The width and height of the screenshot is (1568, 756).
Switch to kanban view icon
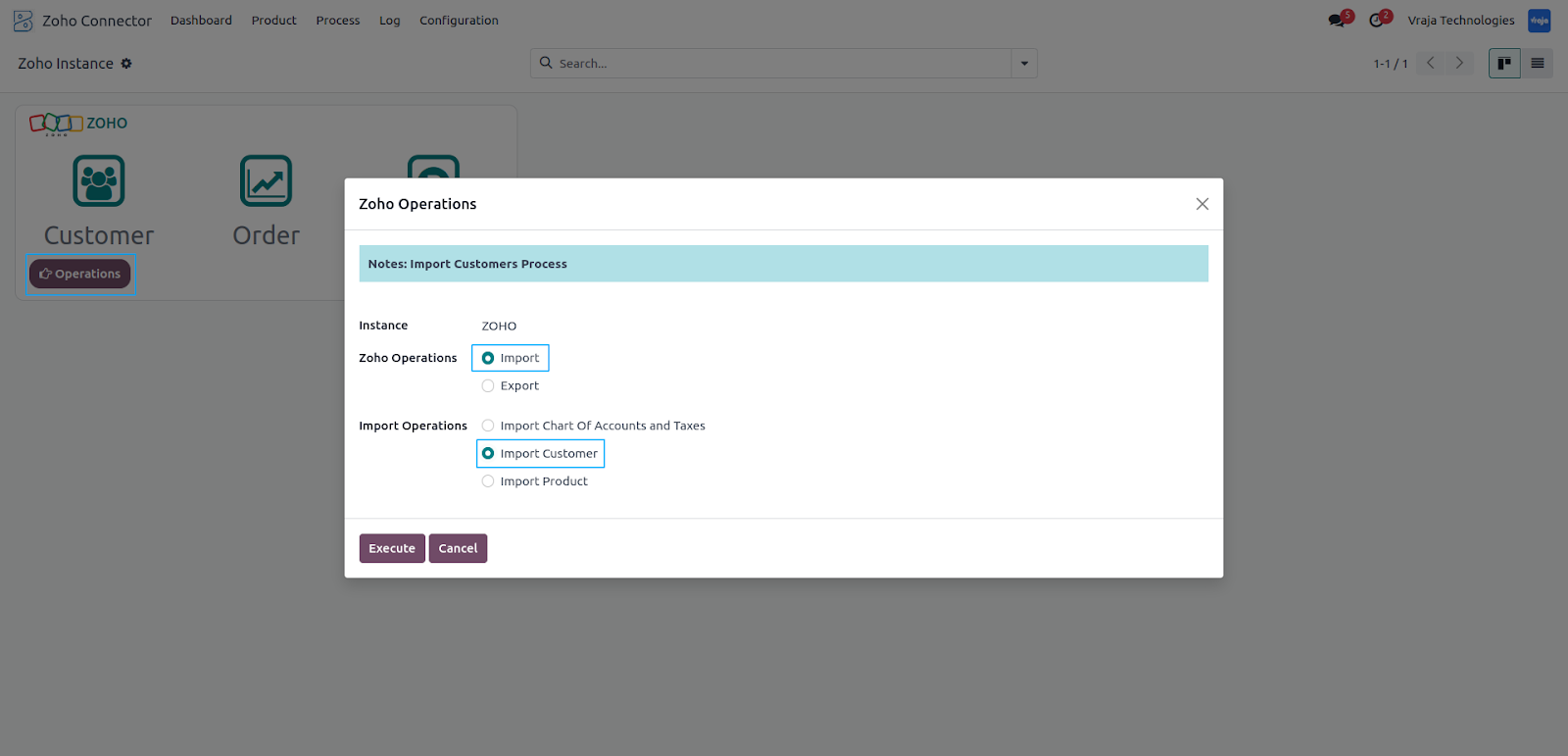pyautogui.click(x=1504, y=64)
